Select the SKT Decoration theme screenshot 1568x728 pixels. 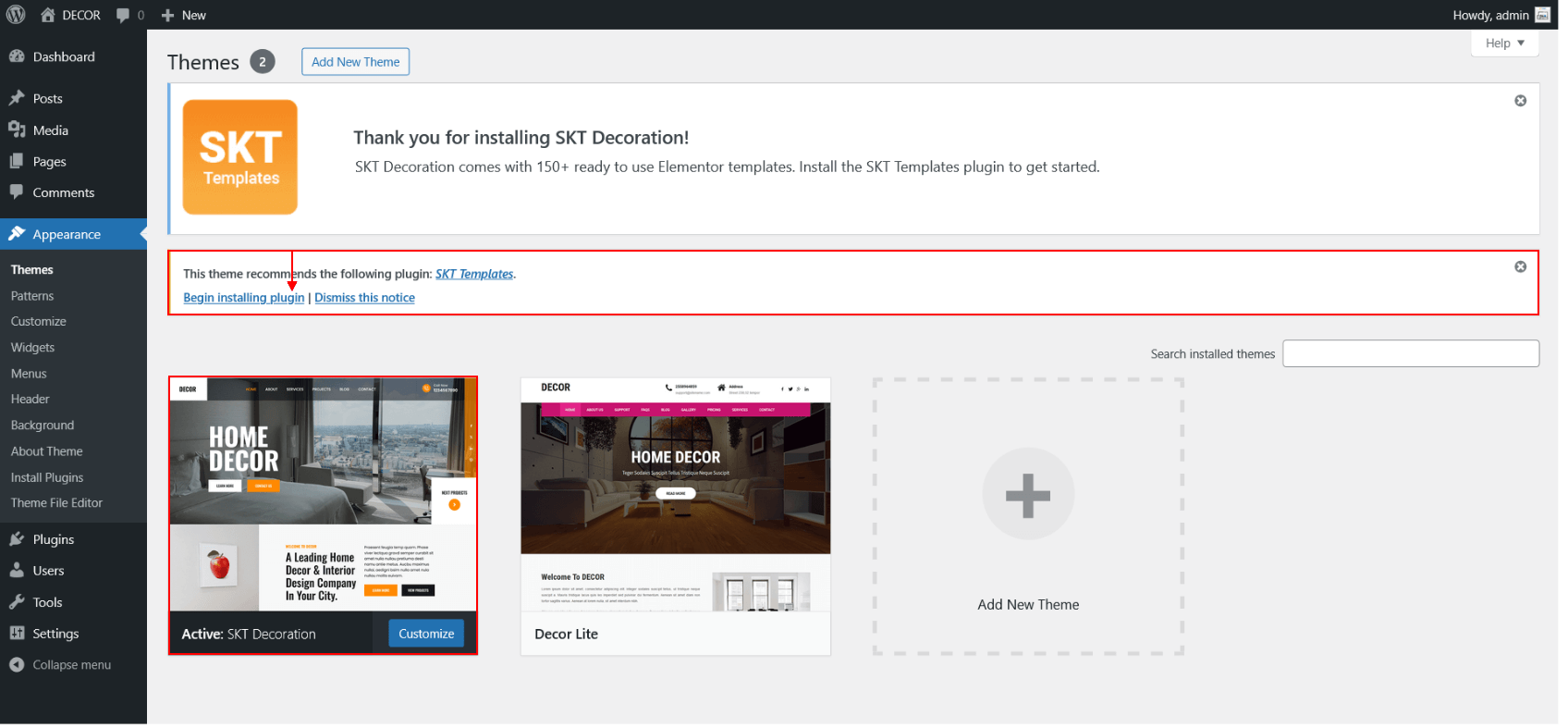323,495
